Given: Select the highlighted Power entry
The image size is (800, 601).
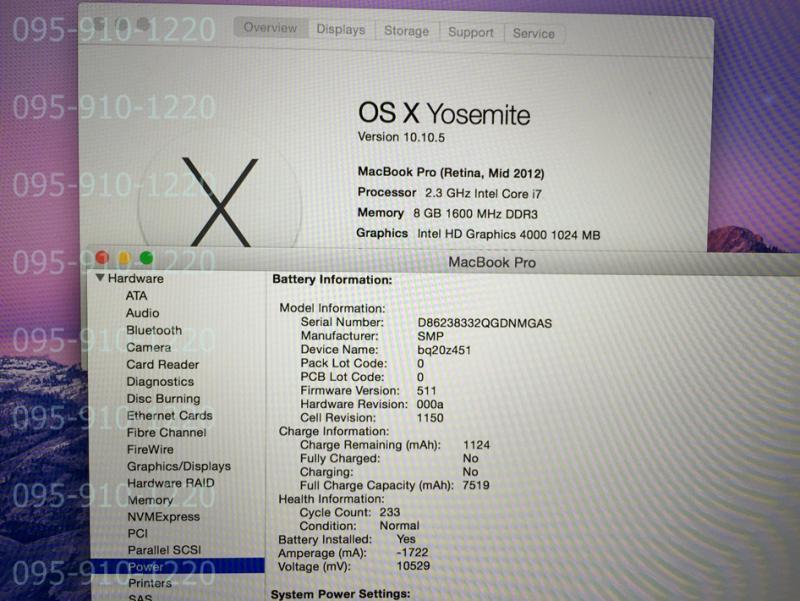Looking at the screenshot, I should pos(178,566).
